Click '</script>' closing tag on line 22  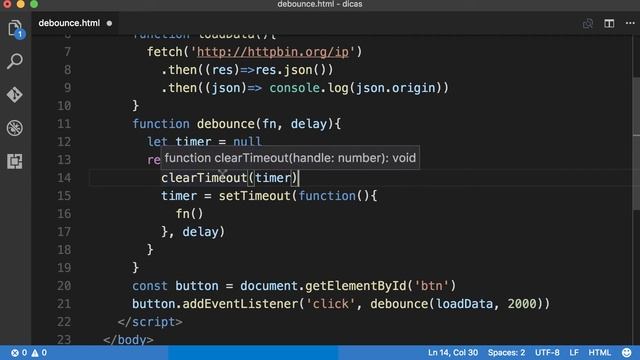(150, 322)
